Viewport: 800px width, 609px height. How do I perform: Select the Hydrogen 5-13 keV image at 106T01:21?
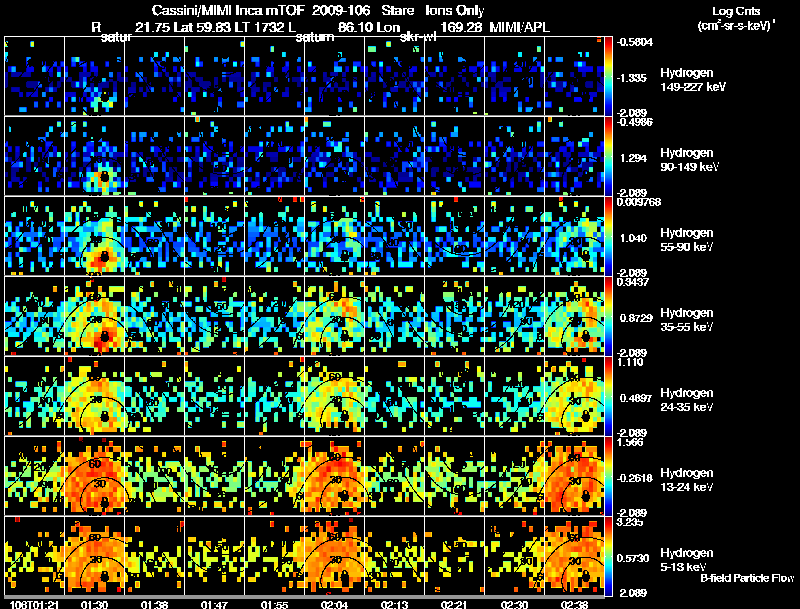click(x=35, y=556)
